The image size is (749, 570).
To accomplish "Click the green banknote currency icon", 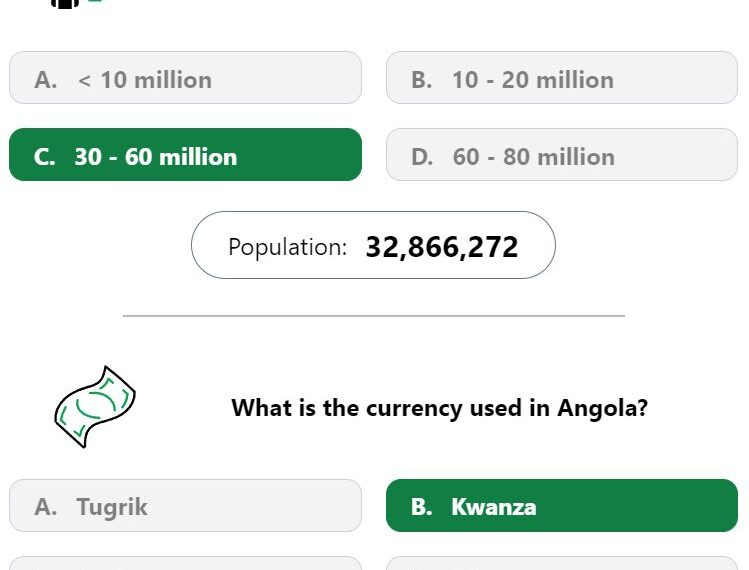I will pyautogui.click(x=95, y=407).
